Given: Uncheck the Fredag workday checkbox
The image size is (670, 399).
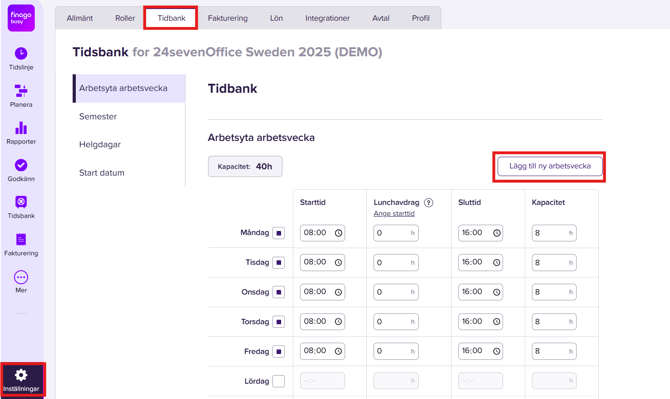Looking at the screenshot, I should point(279,352).
